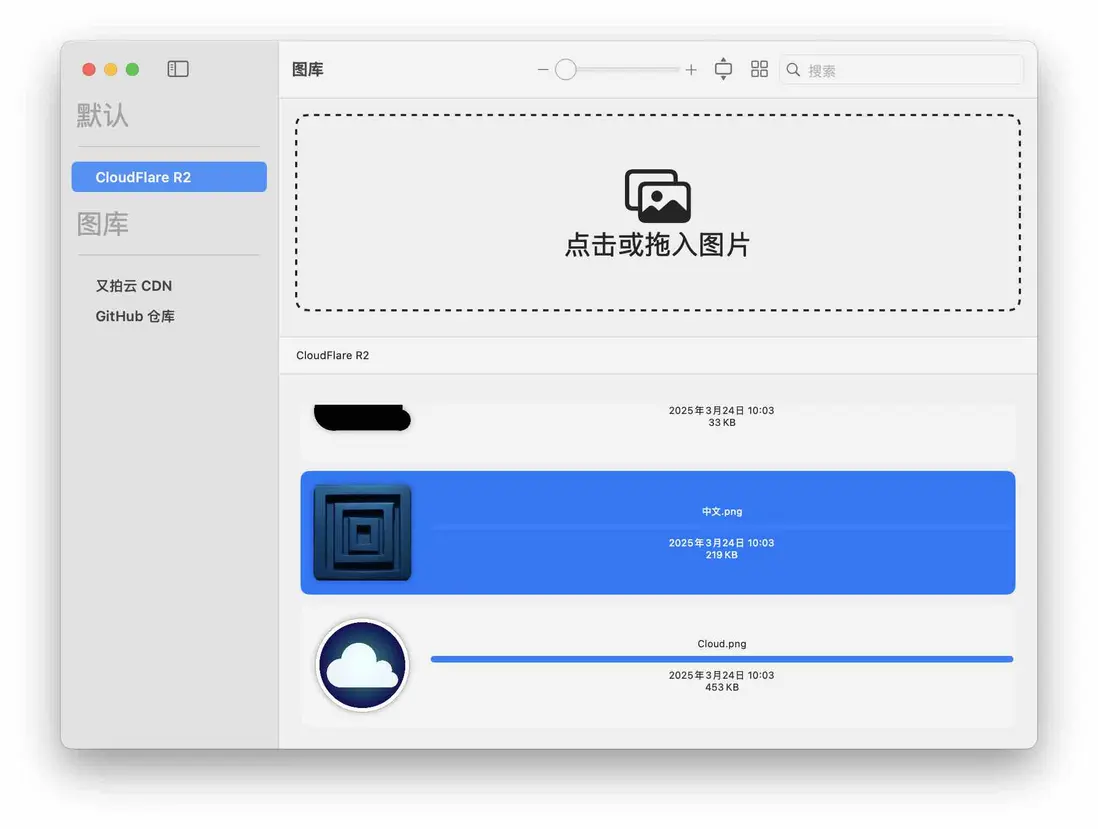Click the 453 KB file size

721,688
